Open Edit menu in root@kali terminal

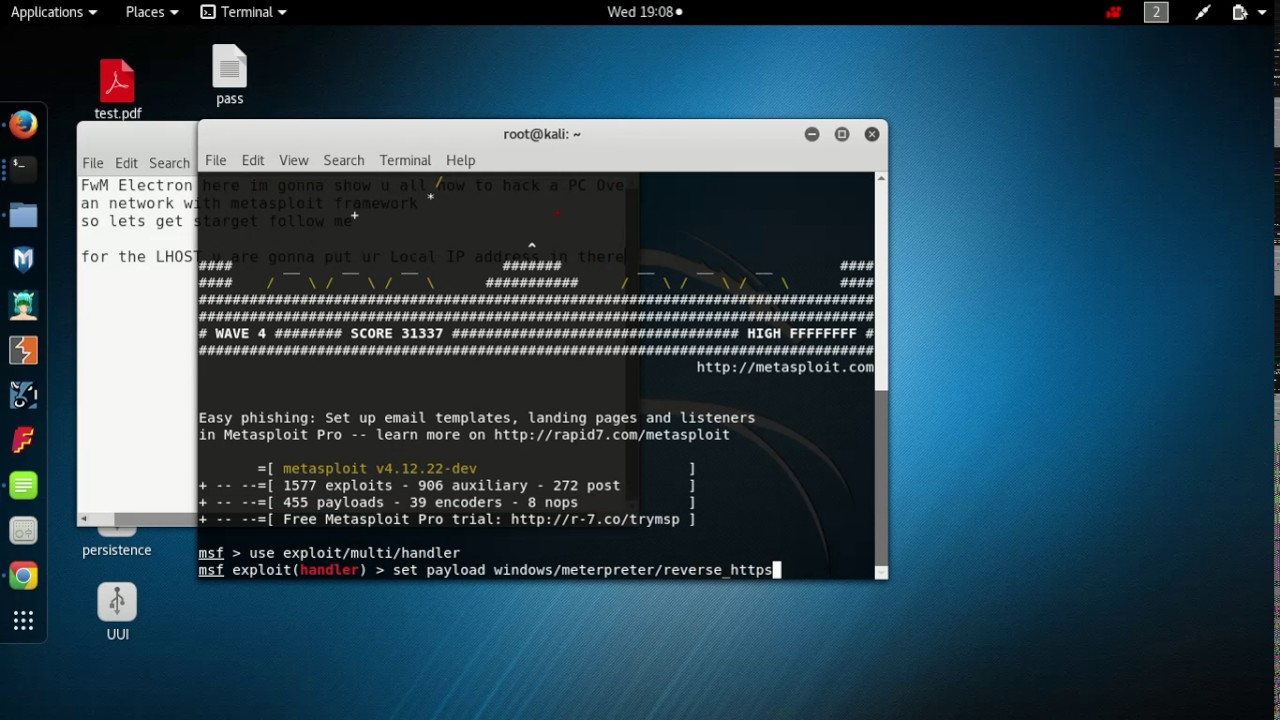[x=252, y=160]
